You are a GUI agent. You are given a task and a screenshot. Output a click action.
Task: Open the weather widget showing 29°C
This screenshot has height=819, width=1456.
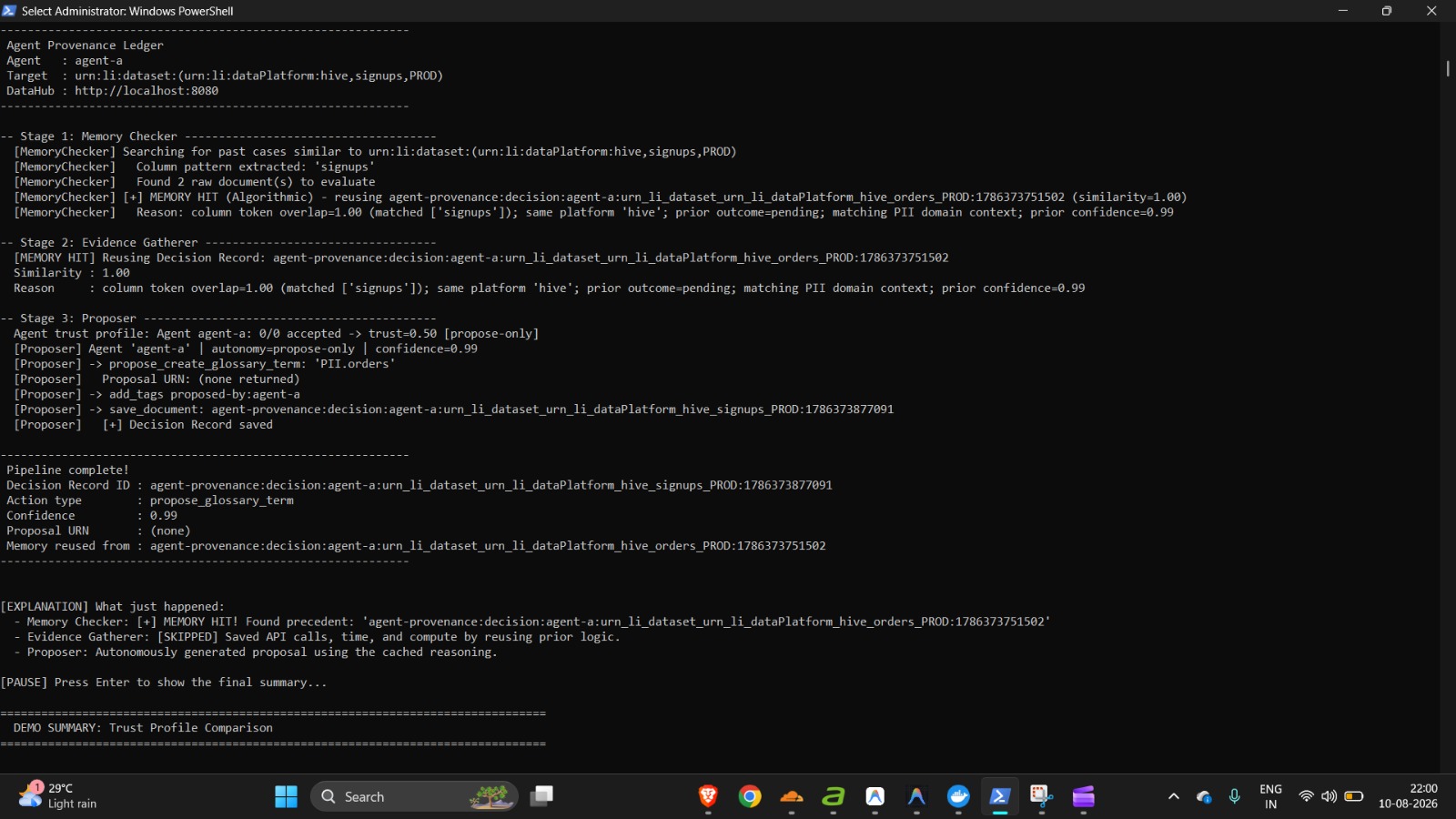pos(58,795)
